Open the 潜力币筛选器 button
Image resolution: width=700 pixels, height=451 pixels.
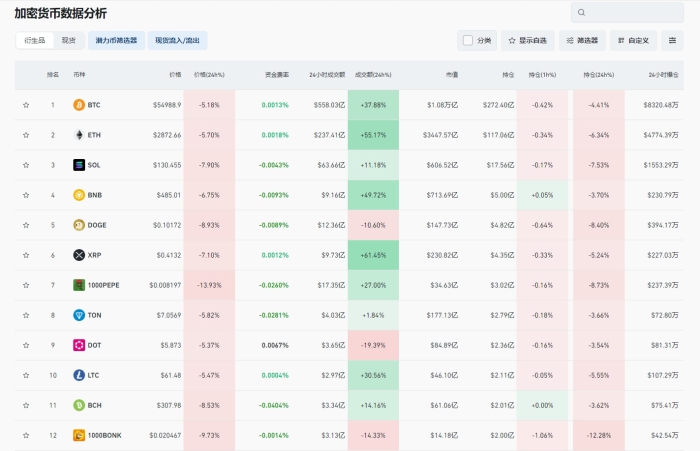115,41
